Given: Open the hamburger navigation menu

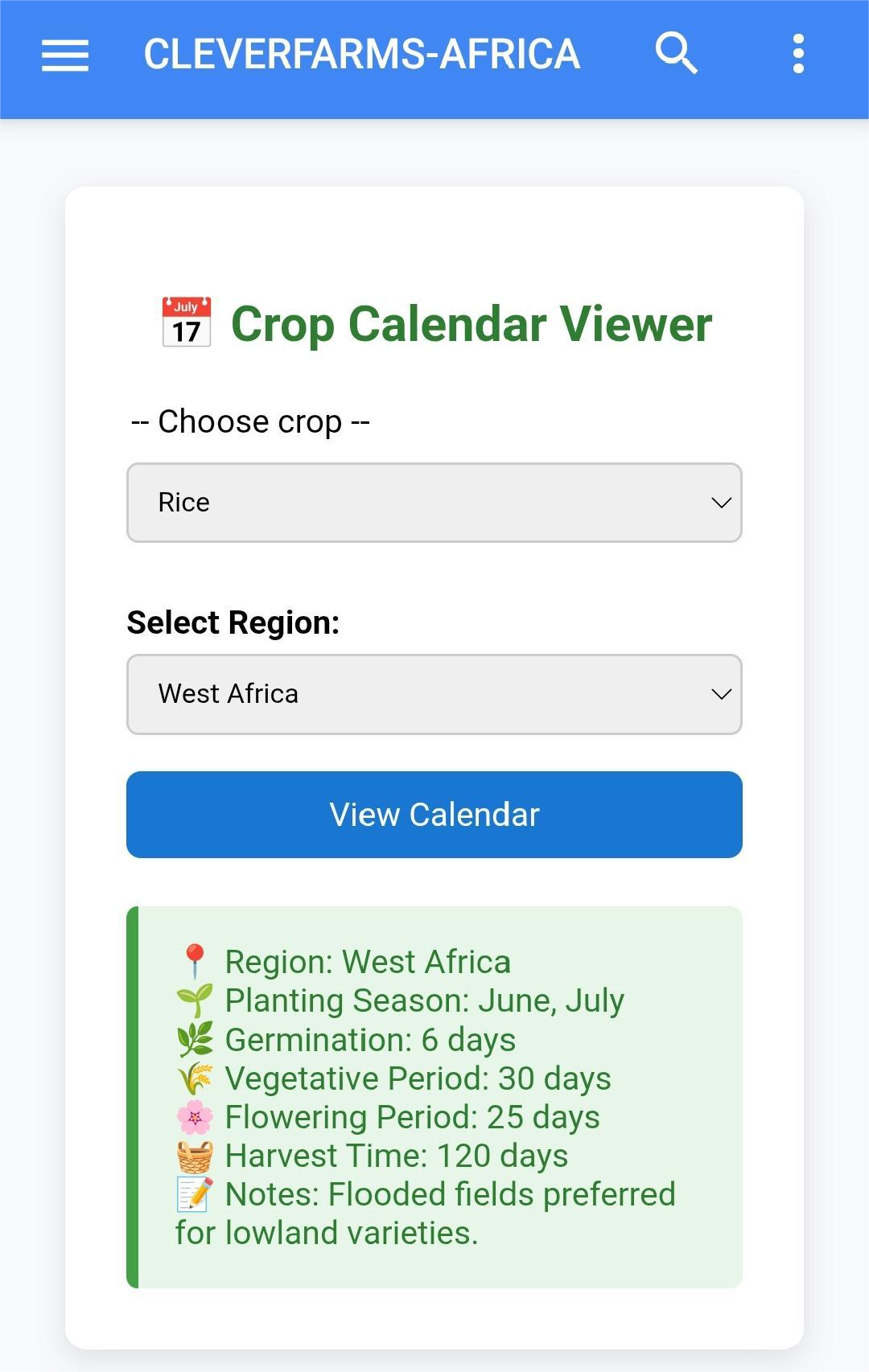Looking at the screenshot, I should point(64,54).
